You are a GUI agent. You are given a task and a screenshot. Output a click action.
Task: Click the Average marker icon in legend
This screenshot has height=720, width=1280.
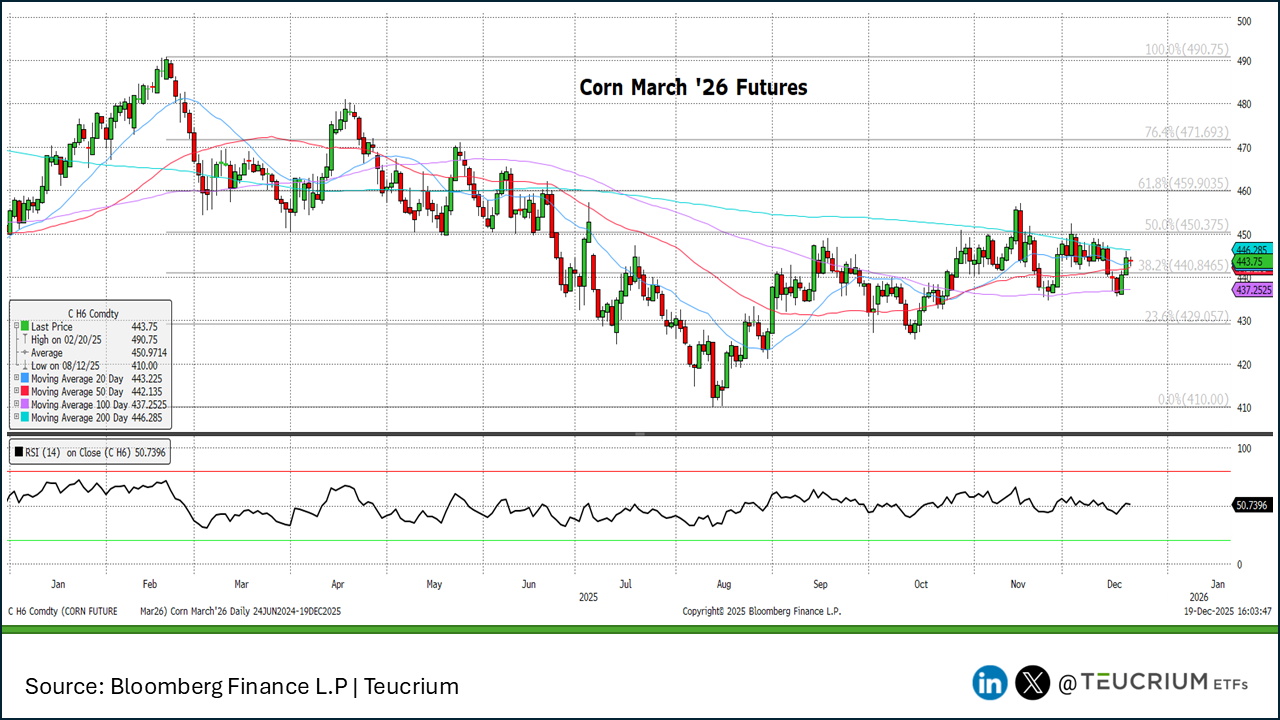pyautogui.click(x=24, y=353)
